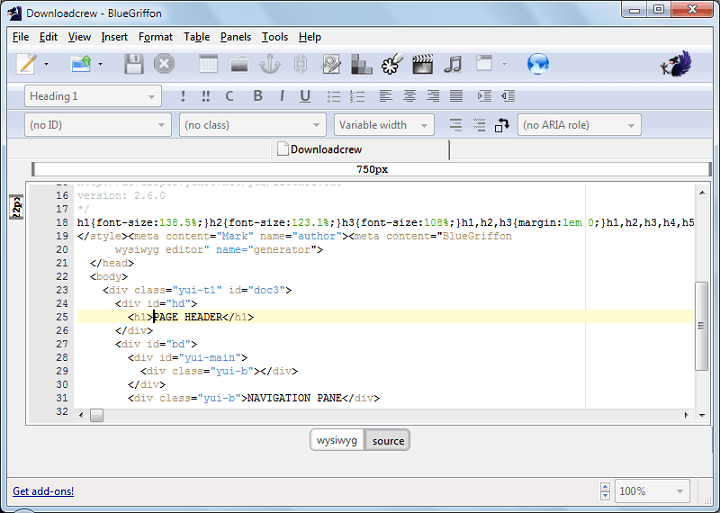Justify text alignment
The height and width of the screenshot is (513, 720).
(x=456, y=96)
